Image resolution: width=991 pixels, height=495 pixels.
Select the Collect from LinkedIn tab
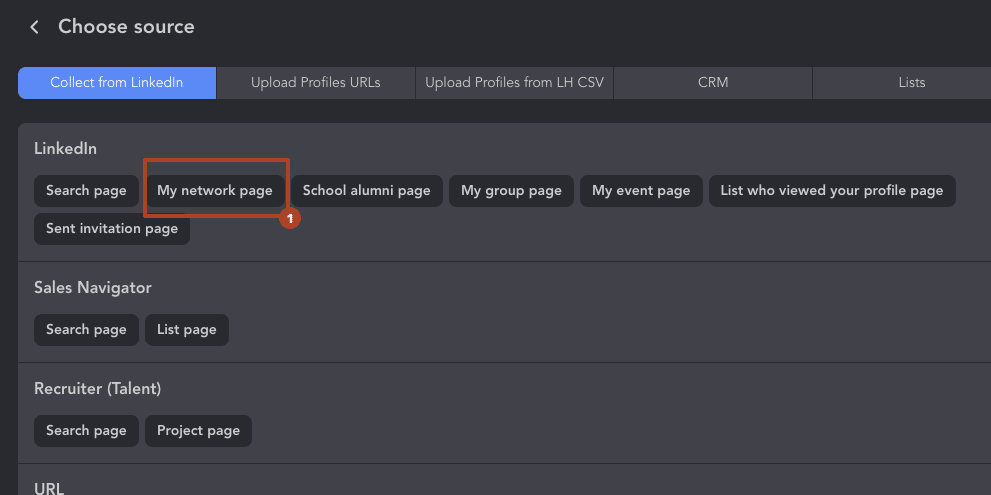[117, 83]
